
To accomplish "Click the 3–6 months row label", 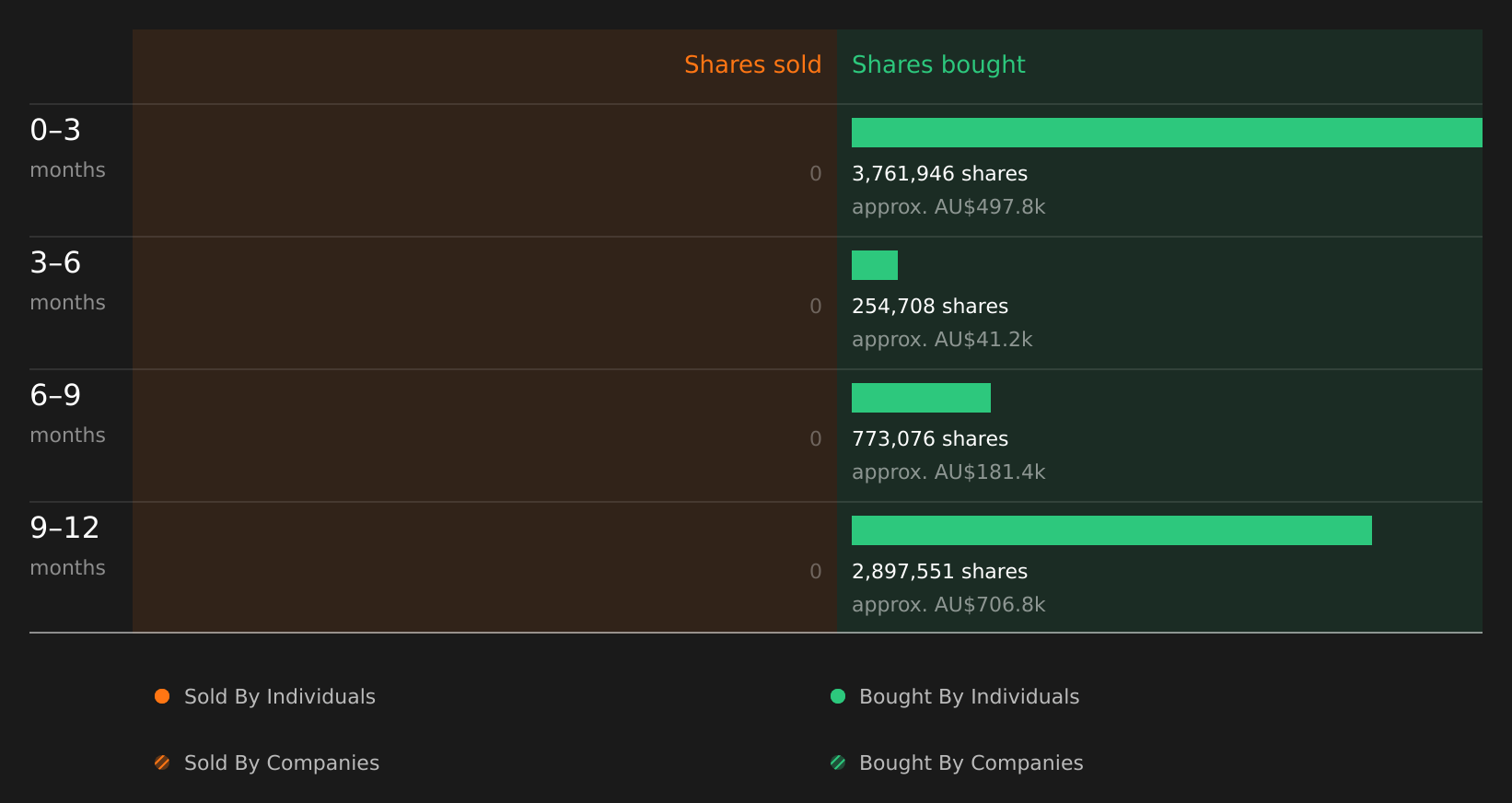I will (x=67, y=281).
